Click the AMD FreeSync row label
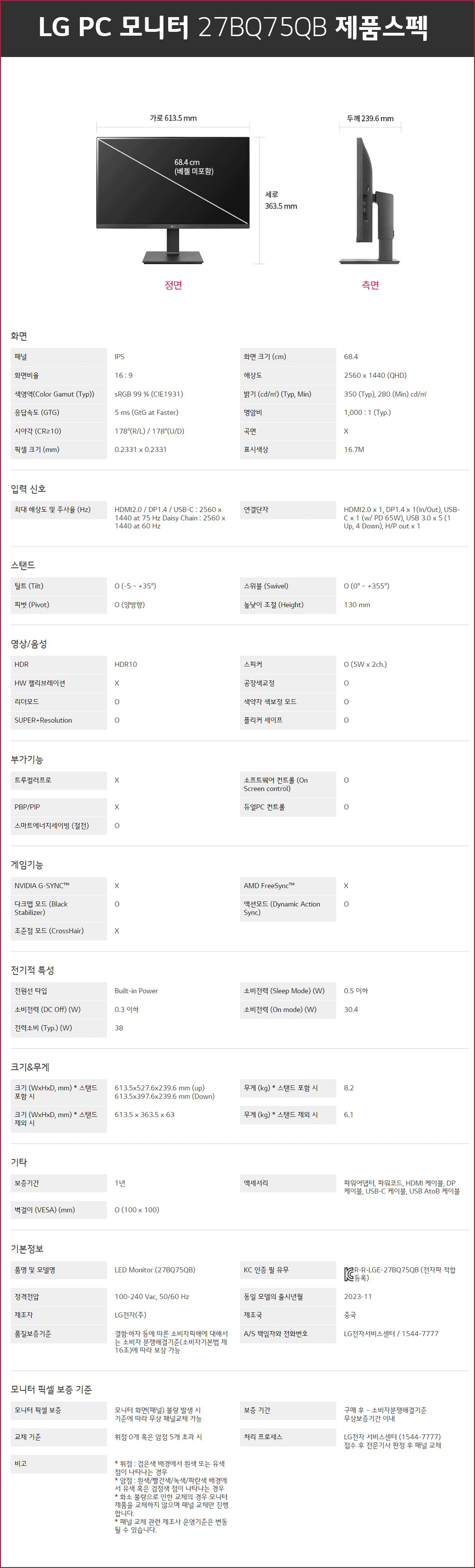The image size is (475, 1568). (288, 886)
